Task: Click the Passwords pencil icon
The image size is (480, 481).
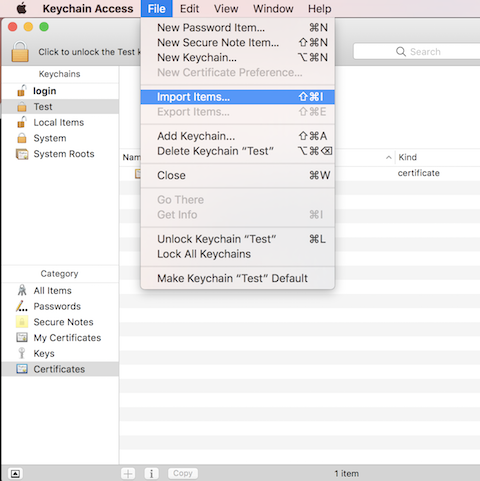Action: tap(22, 306)
